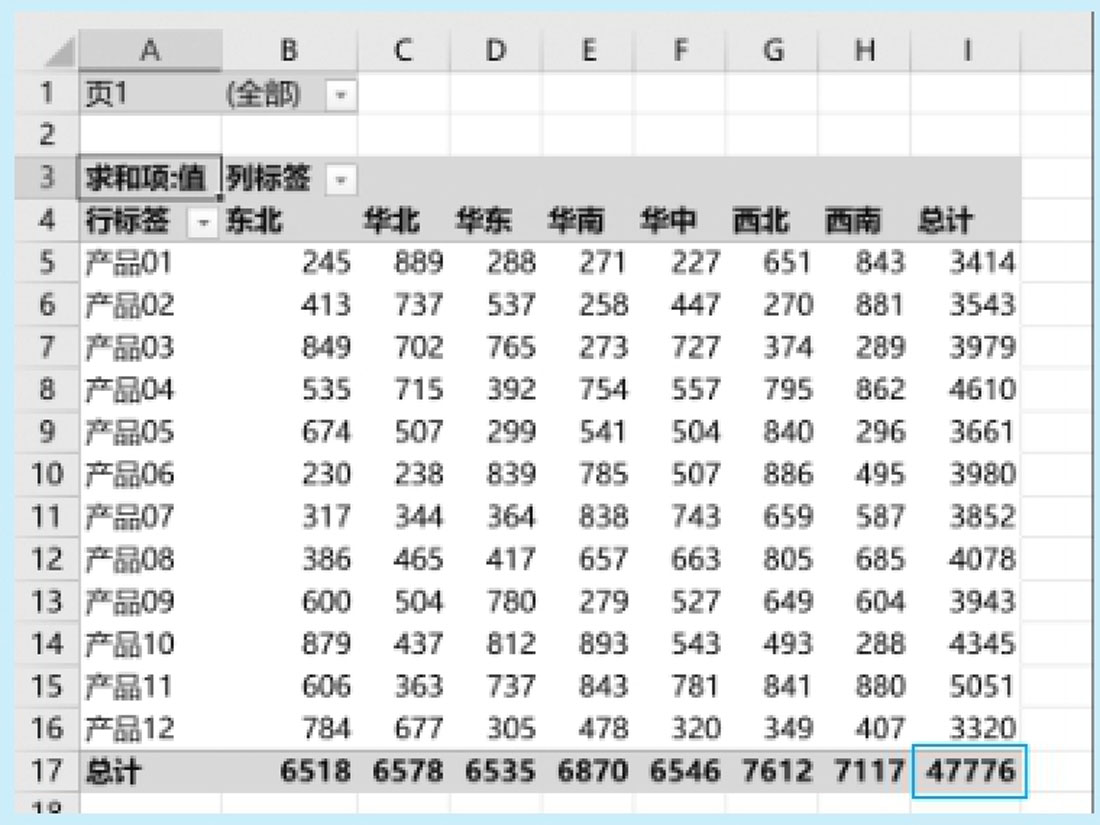Click the 产品11 total value 5051
This screenshot has height=825, width=1100.
(x=980, y=686)
